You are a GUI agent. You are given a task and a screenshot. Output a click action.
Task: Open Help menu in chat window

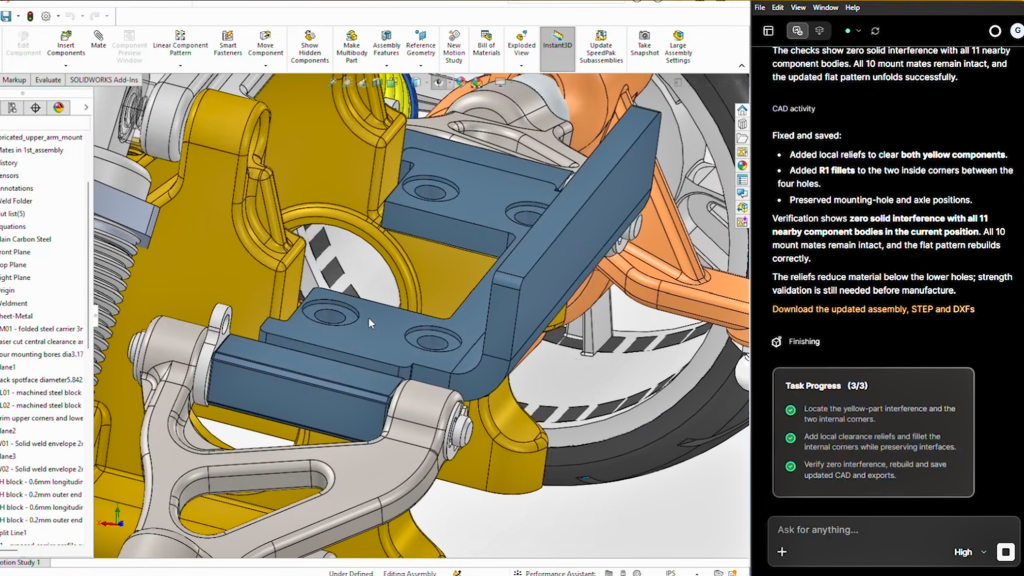(x=852, y=8)
